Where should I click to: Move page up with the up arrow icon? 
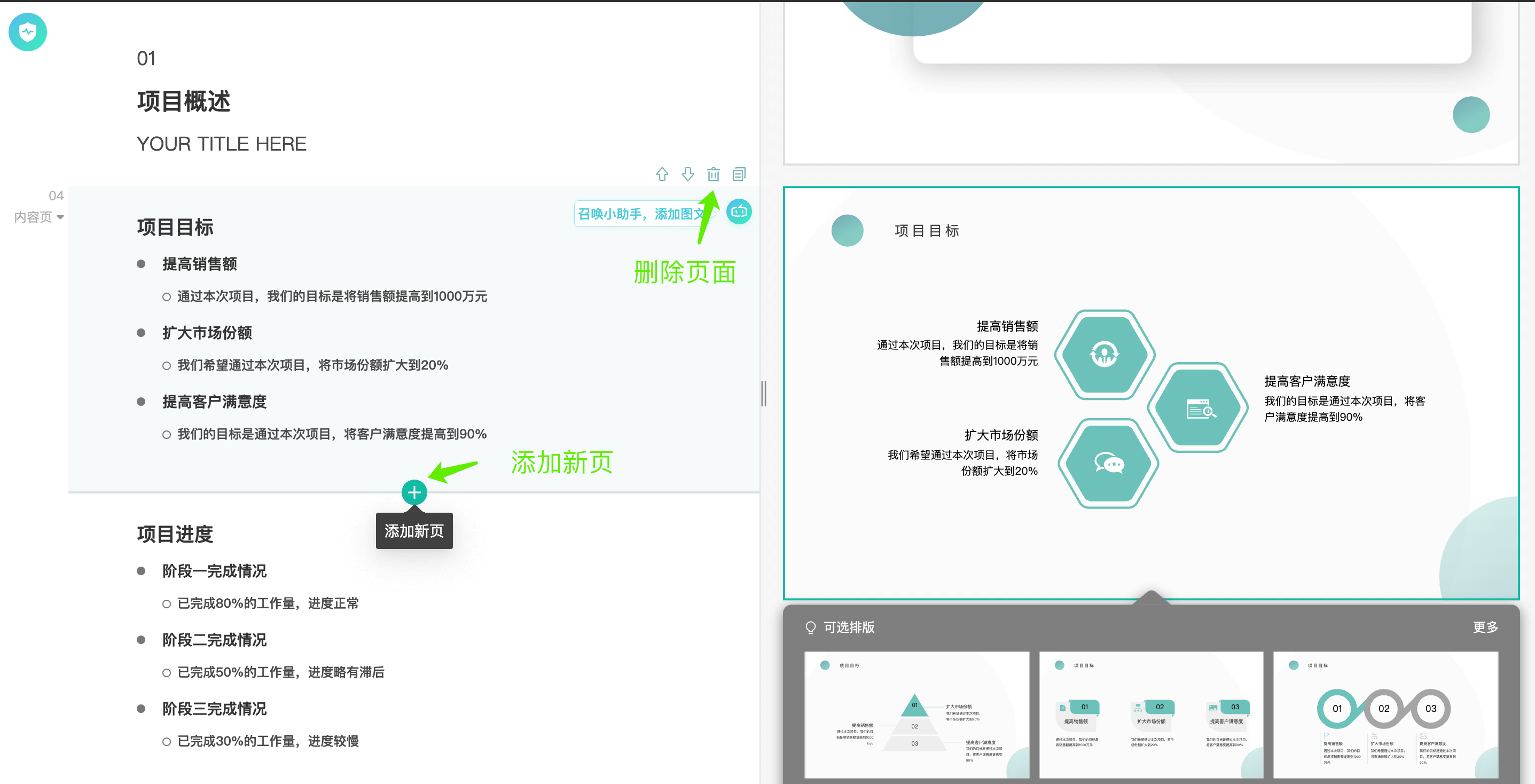[662, 174]
